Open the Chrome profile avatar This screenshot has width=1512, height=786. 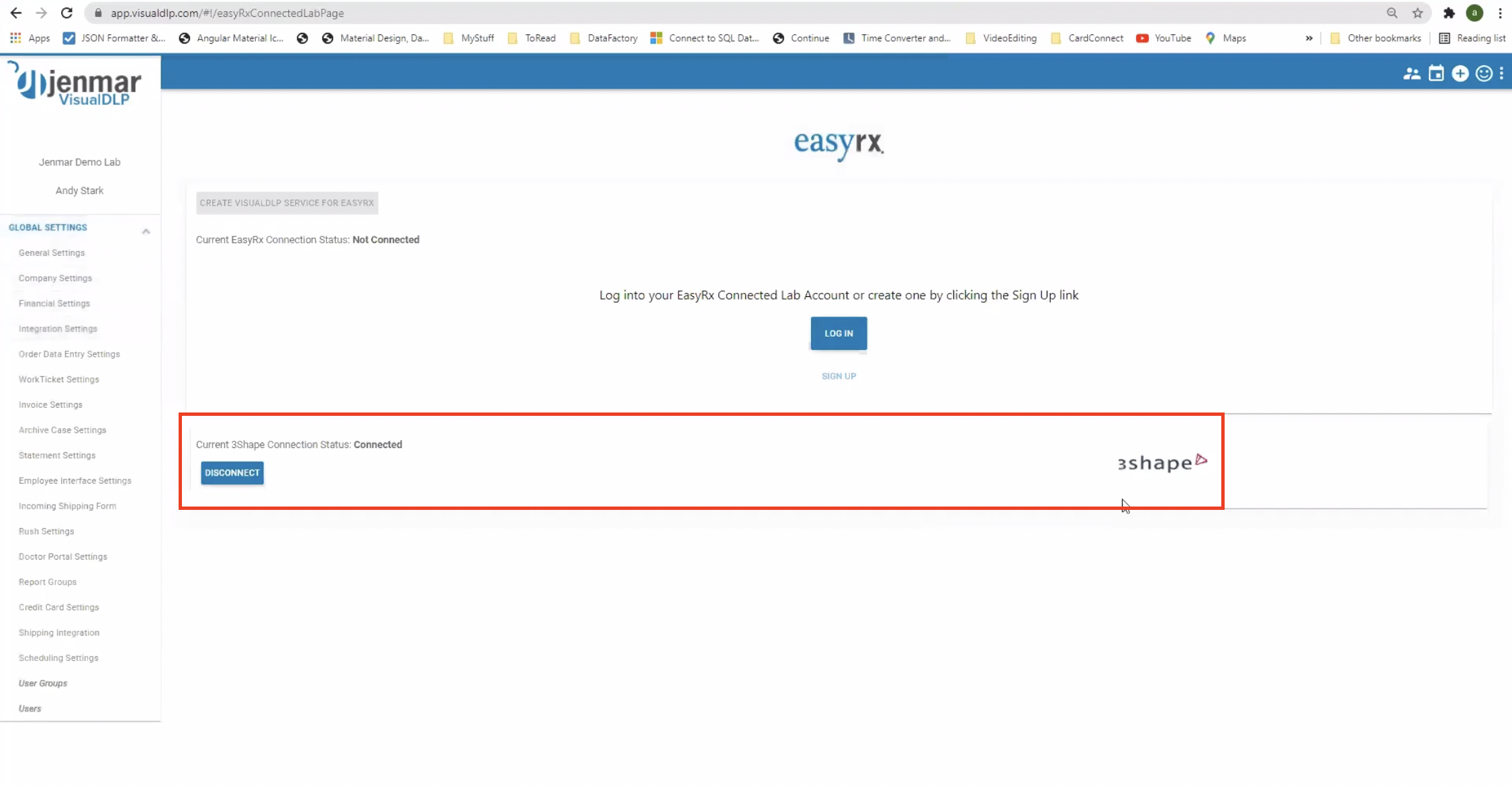pyautogui.click(x=1474, y=13)
